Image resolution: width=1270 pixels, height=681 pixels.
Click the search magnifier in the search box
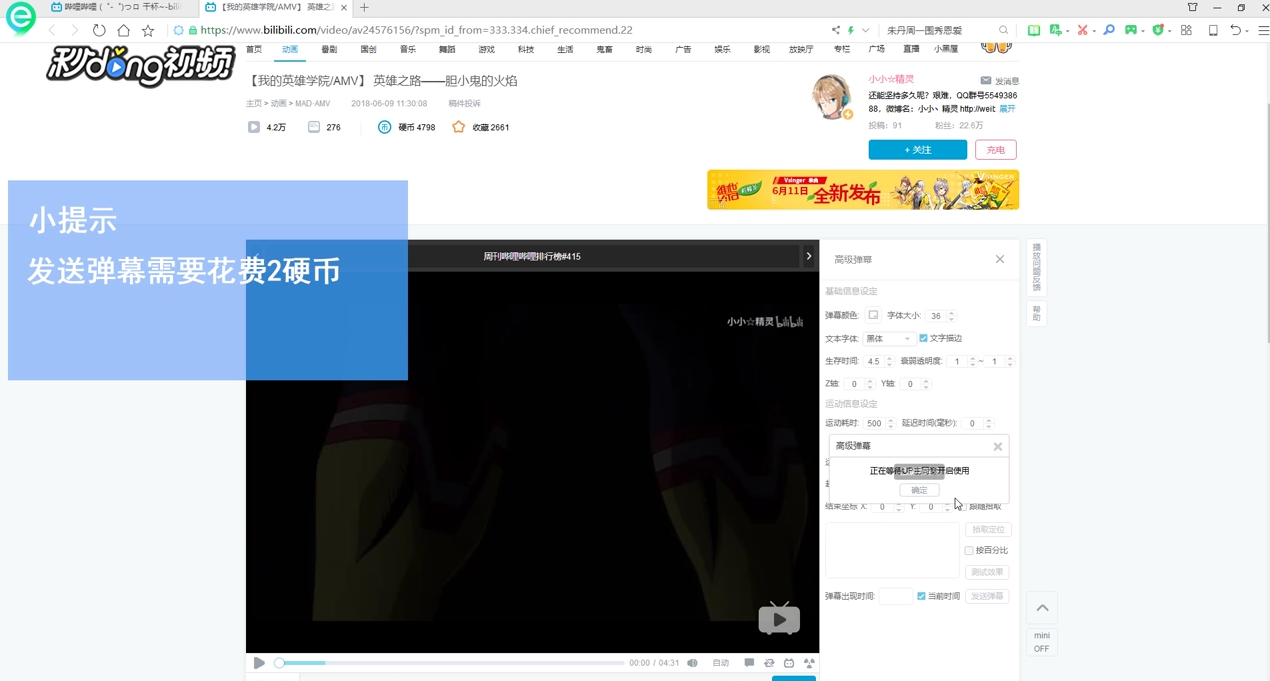click(1003, 31)
